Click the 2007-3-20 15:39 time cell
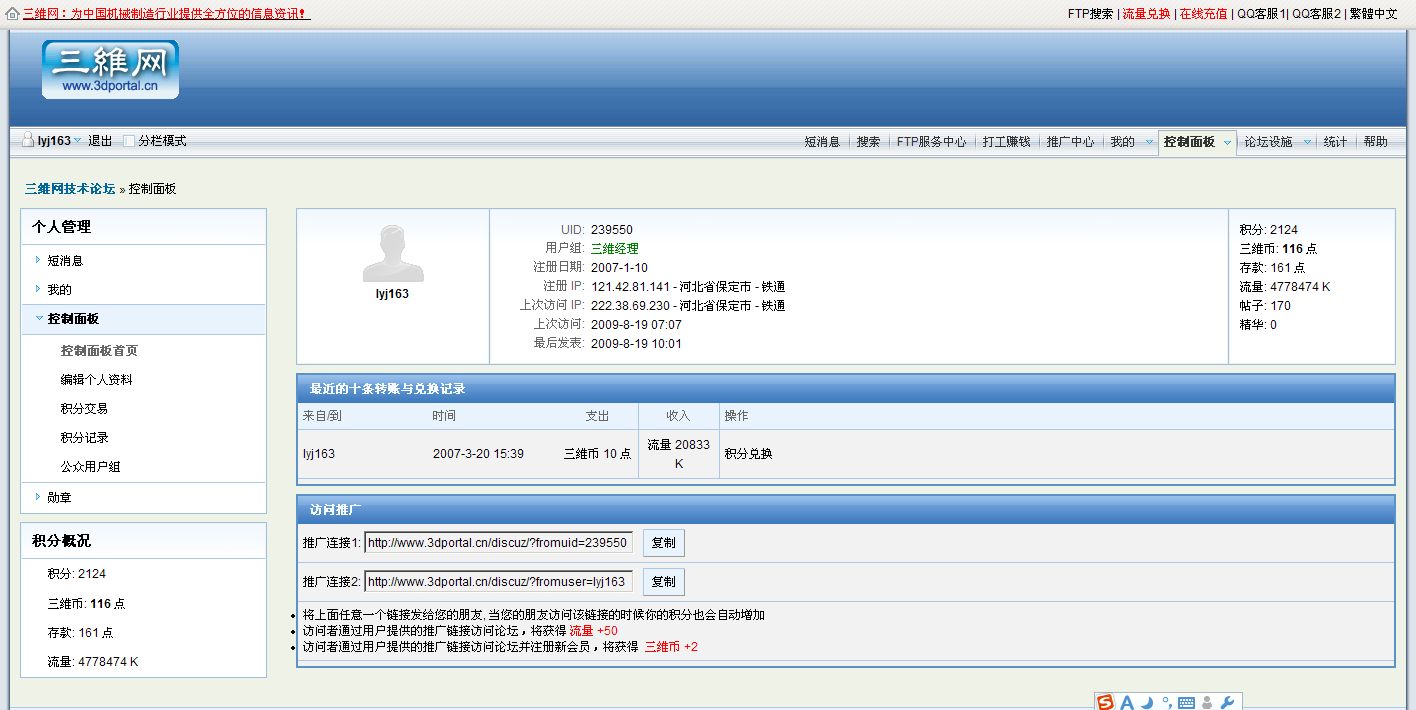The image size is (1416, 710). click(478, 454)
